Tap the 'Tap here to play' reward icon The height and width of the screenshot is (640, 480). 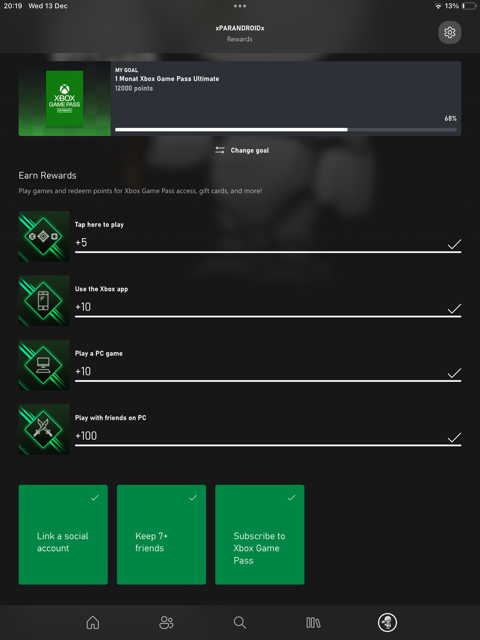44,236
